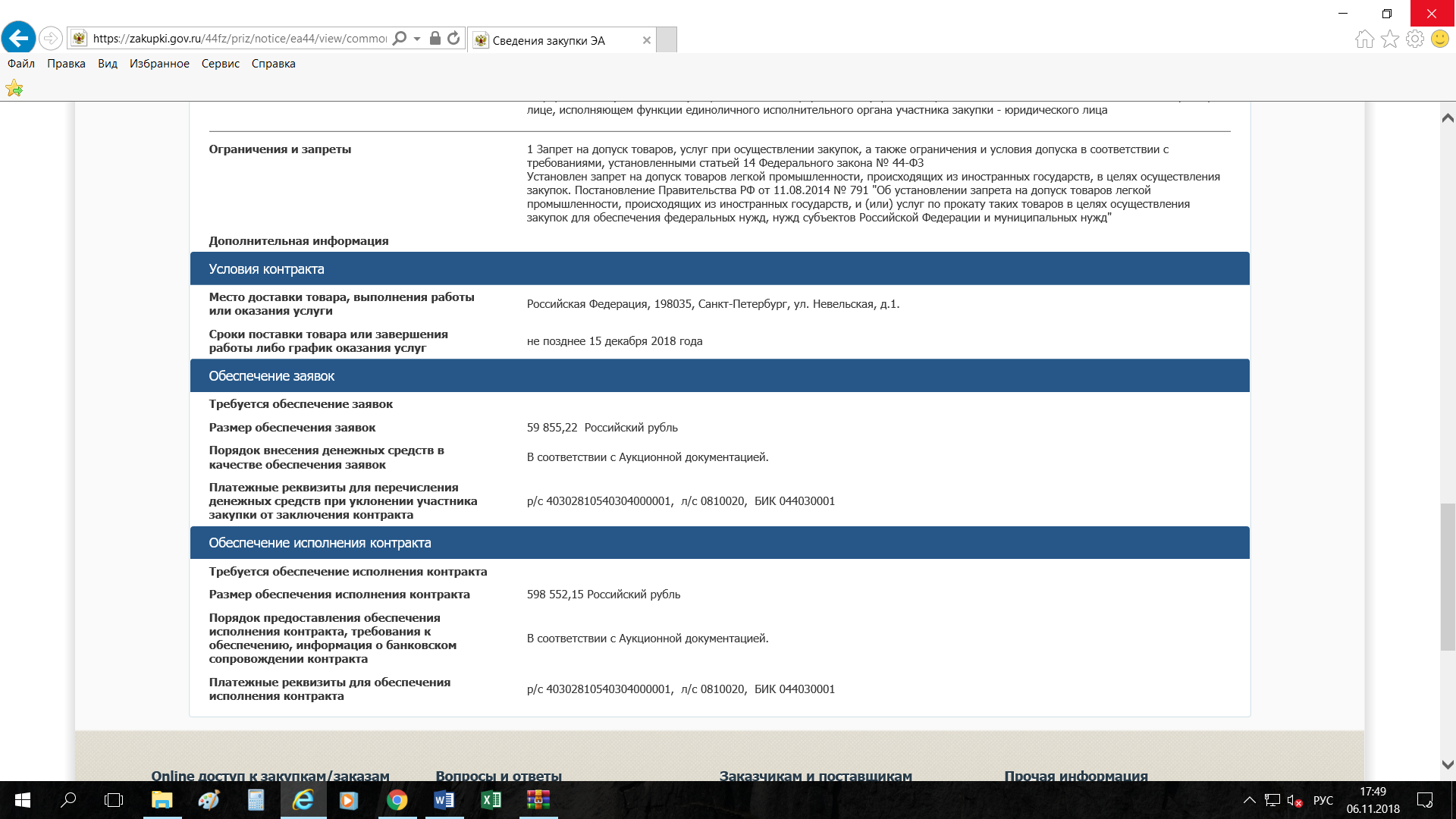Click 'Обеспечение исполнения контракта' section header
The height and width of the screenshot is (819, 1456).
[720, 543]
